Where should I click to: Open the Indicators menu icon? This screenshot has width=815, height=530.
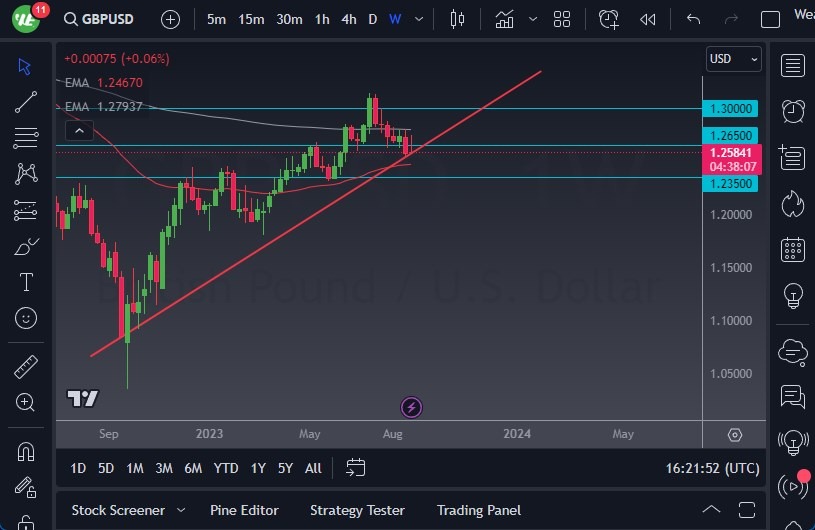(504, 19)
